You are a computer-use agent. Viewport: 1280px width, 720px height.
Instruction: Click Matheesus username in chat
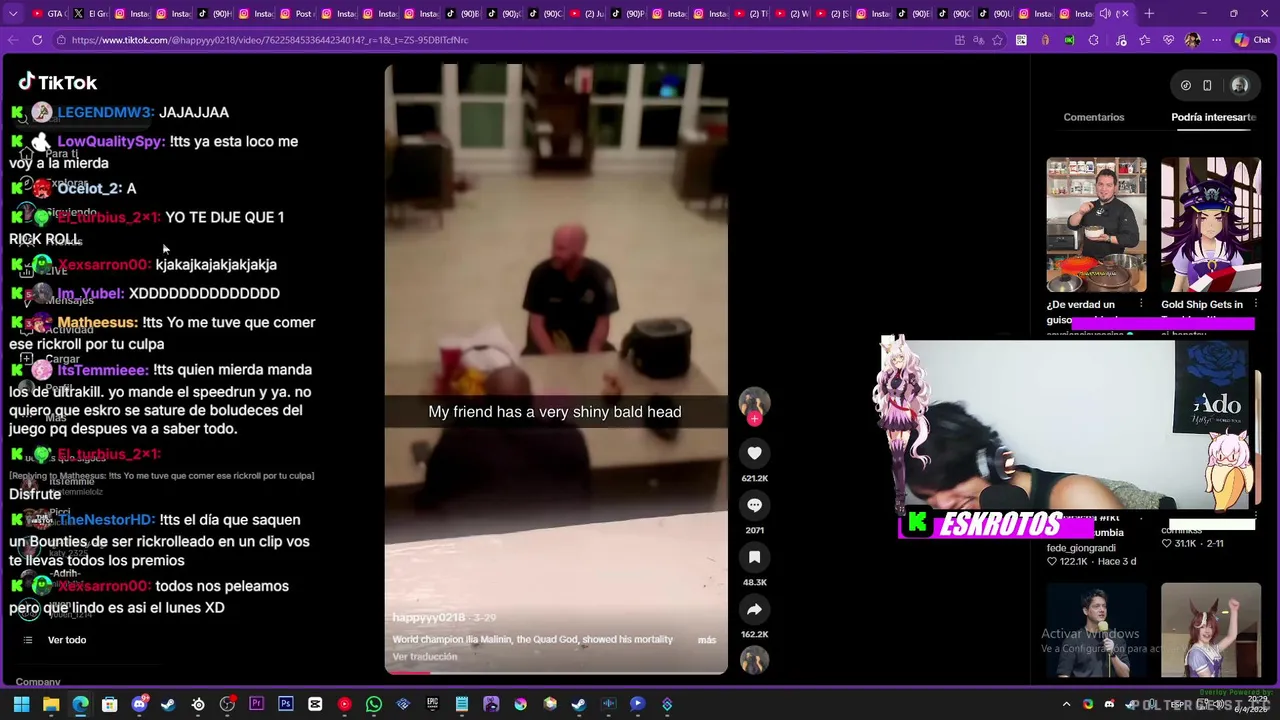[x=98, y=323]
